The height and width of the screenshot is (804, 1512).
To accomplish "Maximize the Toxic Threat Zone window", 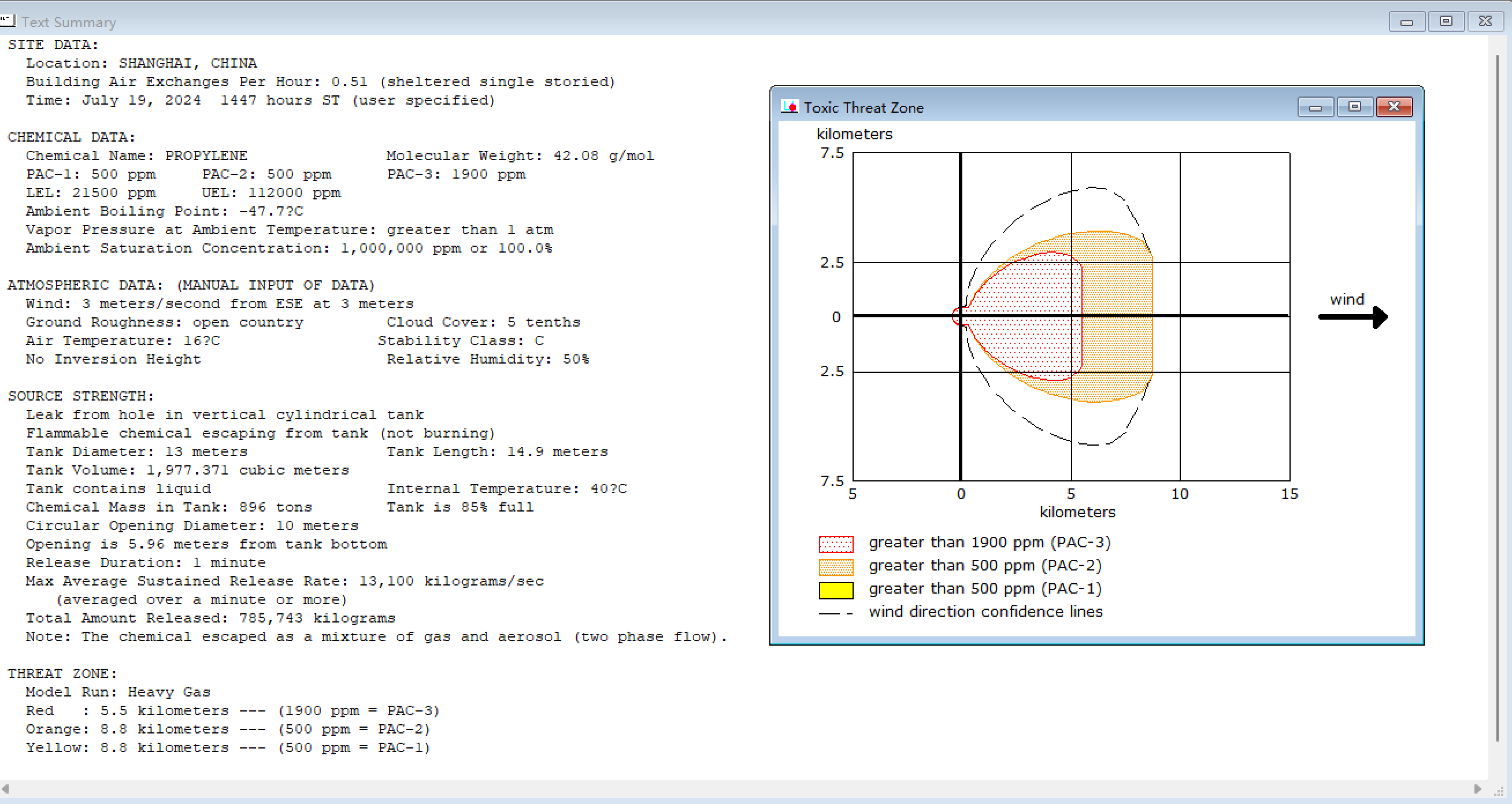I will click(x=1355, y=107).
